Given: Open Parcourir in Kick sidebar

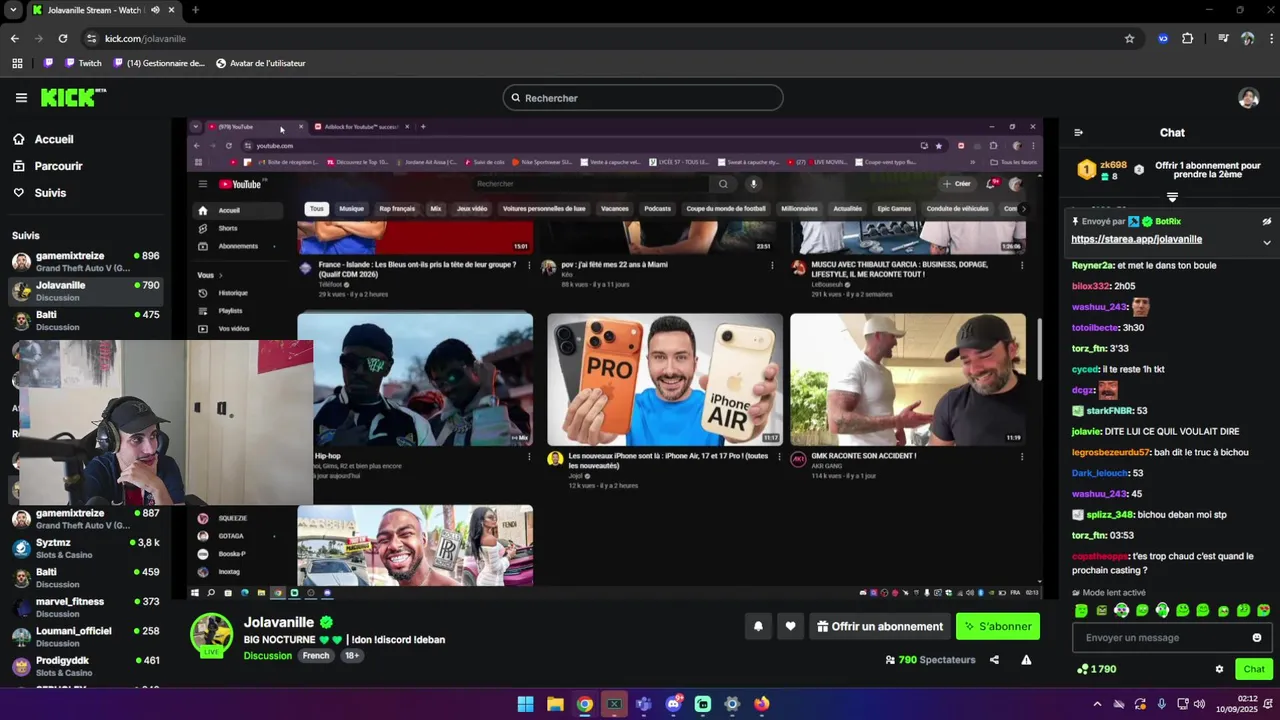Looking at the screenshot, I should click(58, 166).
